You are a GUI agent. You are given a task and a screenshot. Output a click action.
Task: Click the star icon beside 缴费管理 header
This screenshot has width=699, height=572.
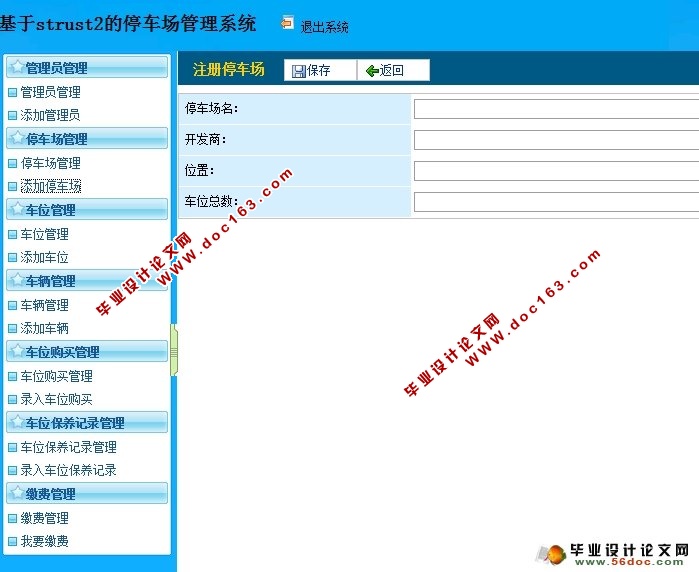[16, 494]
